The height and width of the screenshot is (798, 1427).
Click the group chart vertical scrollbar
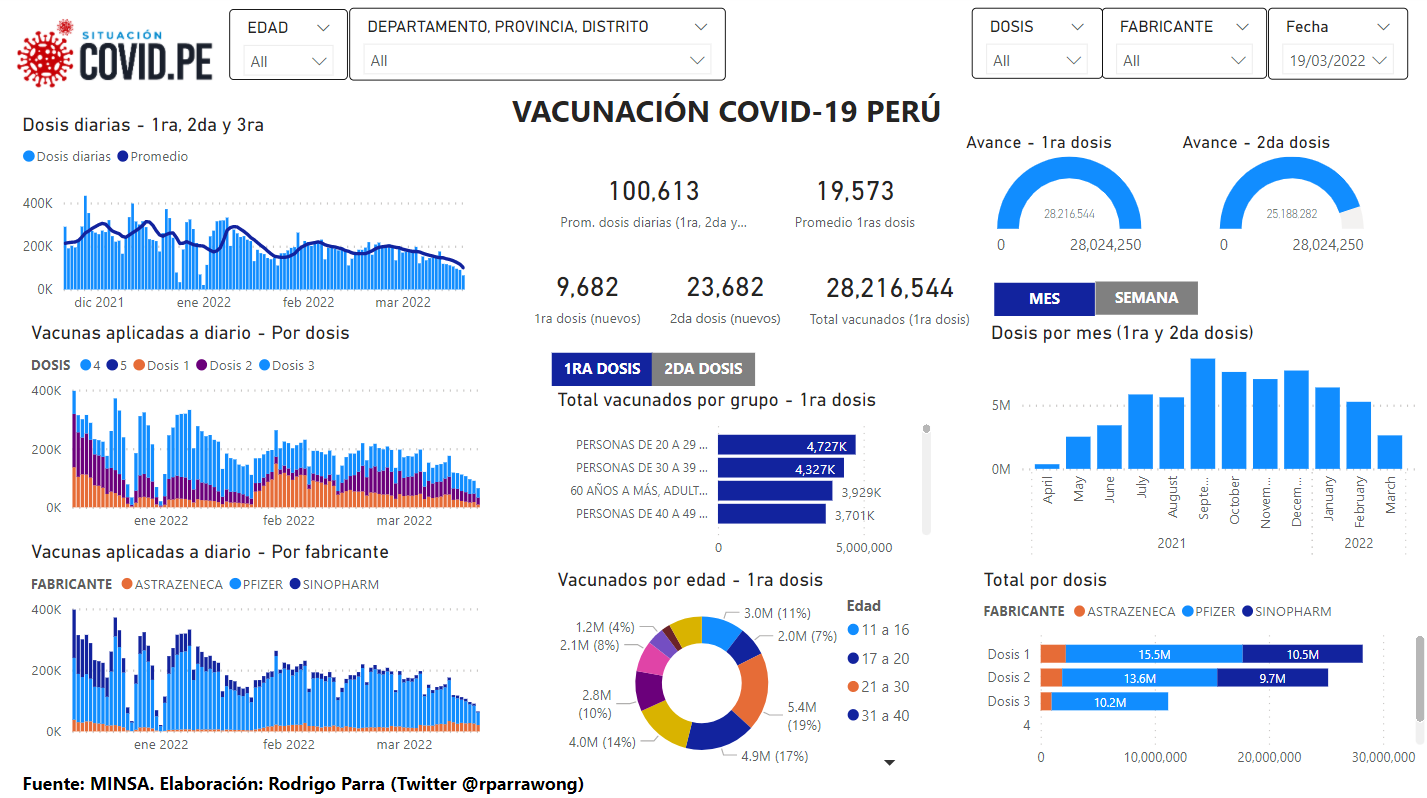pyautogui.click(x=927, y=480)
